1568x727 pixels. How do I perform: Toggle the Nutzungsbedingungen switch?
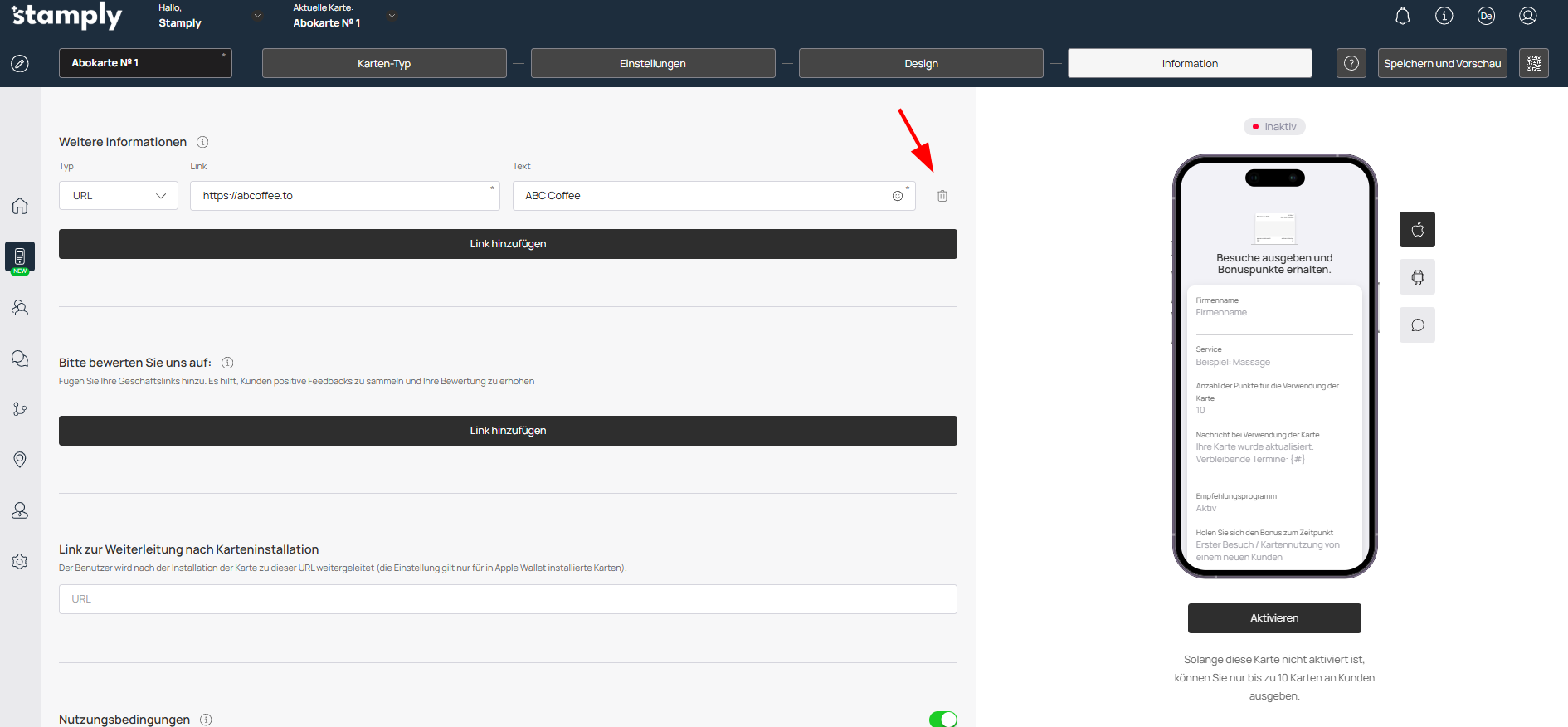point(942,719)
